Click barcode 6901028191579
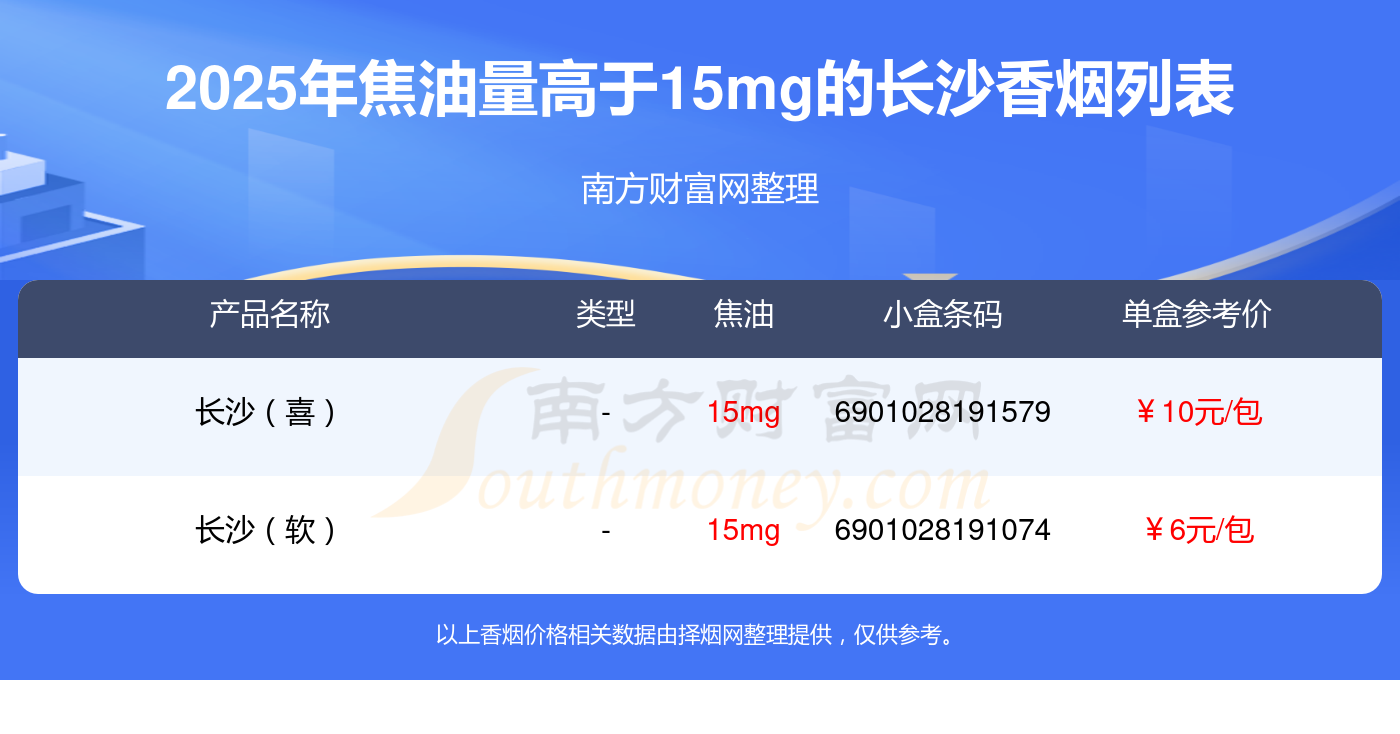 pos(943,412)
